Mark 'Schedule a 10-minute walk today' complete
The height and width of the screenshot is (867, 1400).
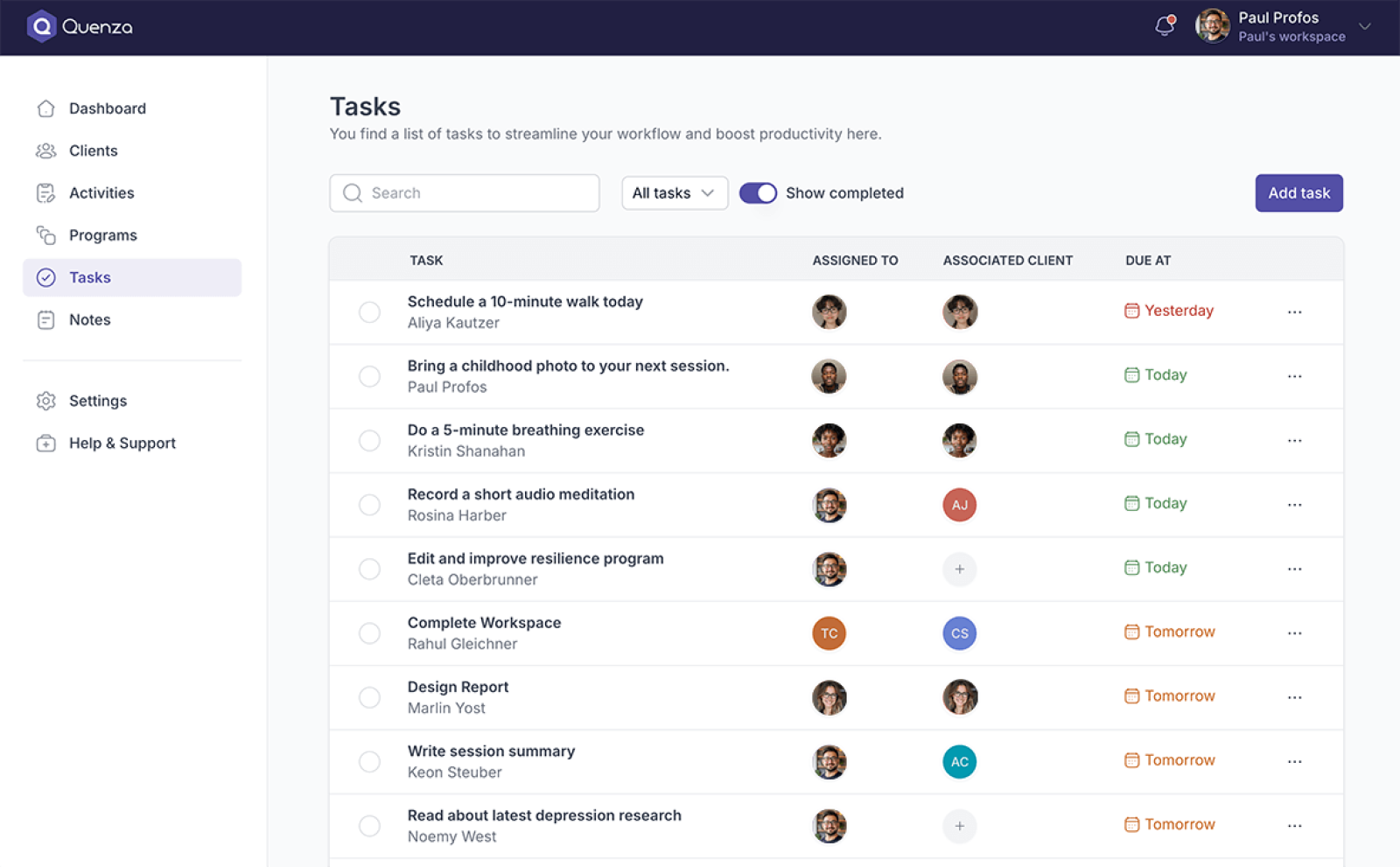click(369, 312)
